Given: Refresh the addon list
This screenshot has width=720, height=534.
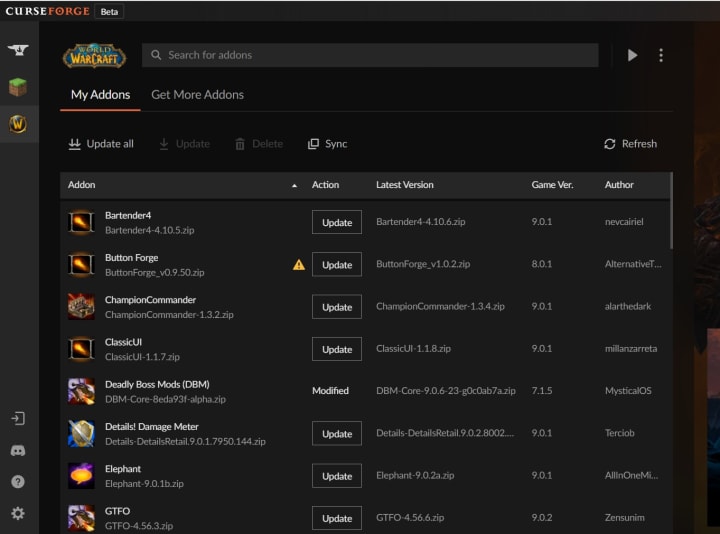Looking at the screenshot, I should (x=630, y=144).
